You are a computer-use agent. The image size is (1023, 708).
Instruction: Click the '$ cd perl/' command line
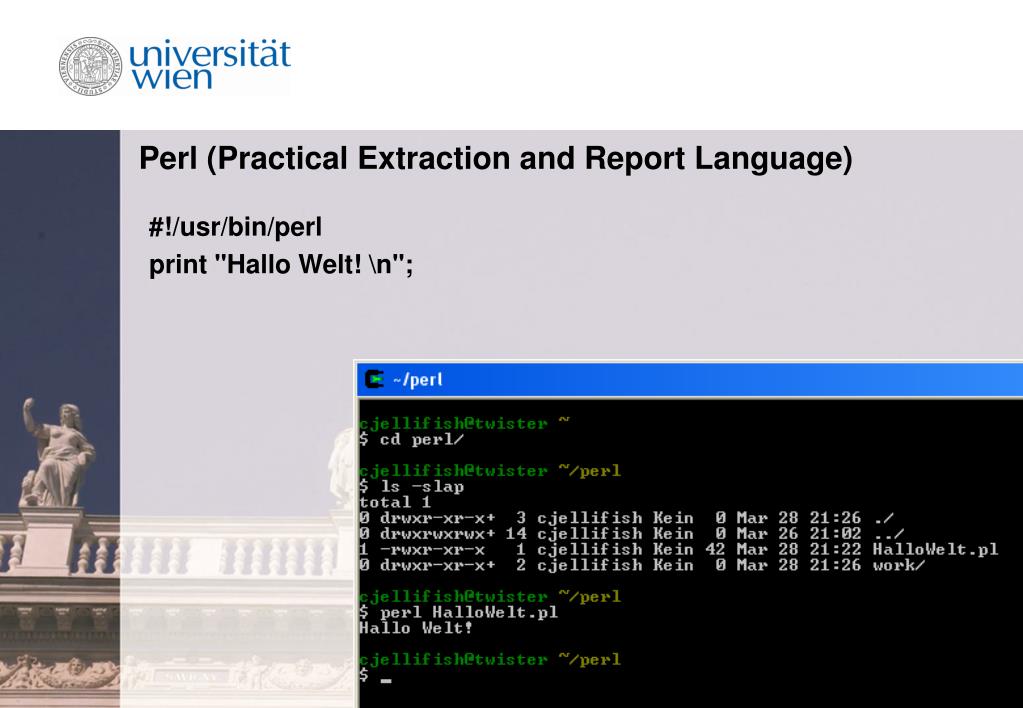412,439
